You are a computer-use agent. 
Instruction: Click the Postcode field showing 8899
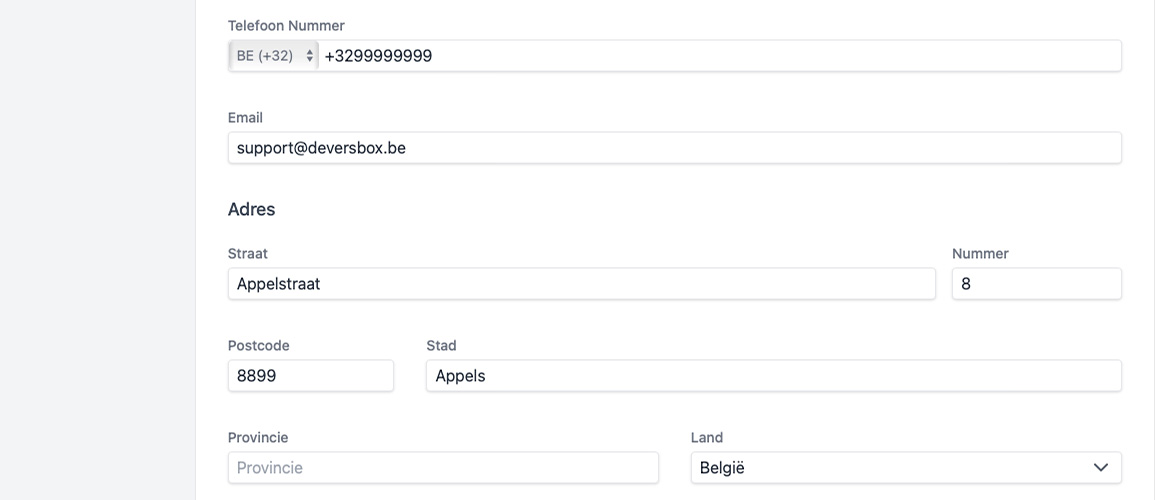click(310, 376)
